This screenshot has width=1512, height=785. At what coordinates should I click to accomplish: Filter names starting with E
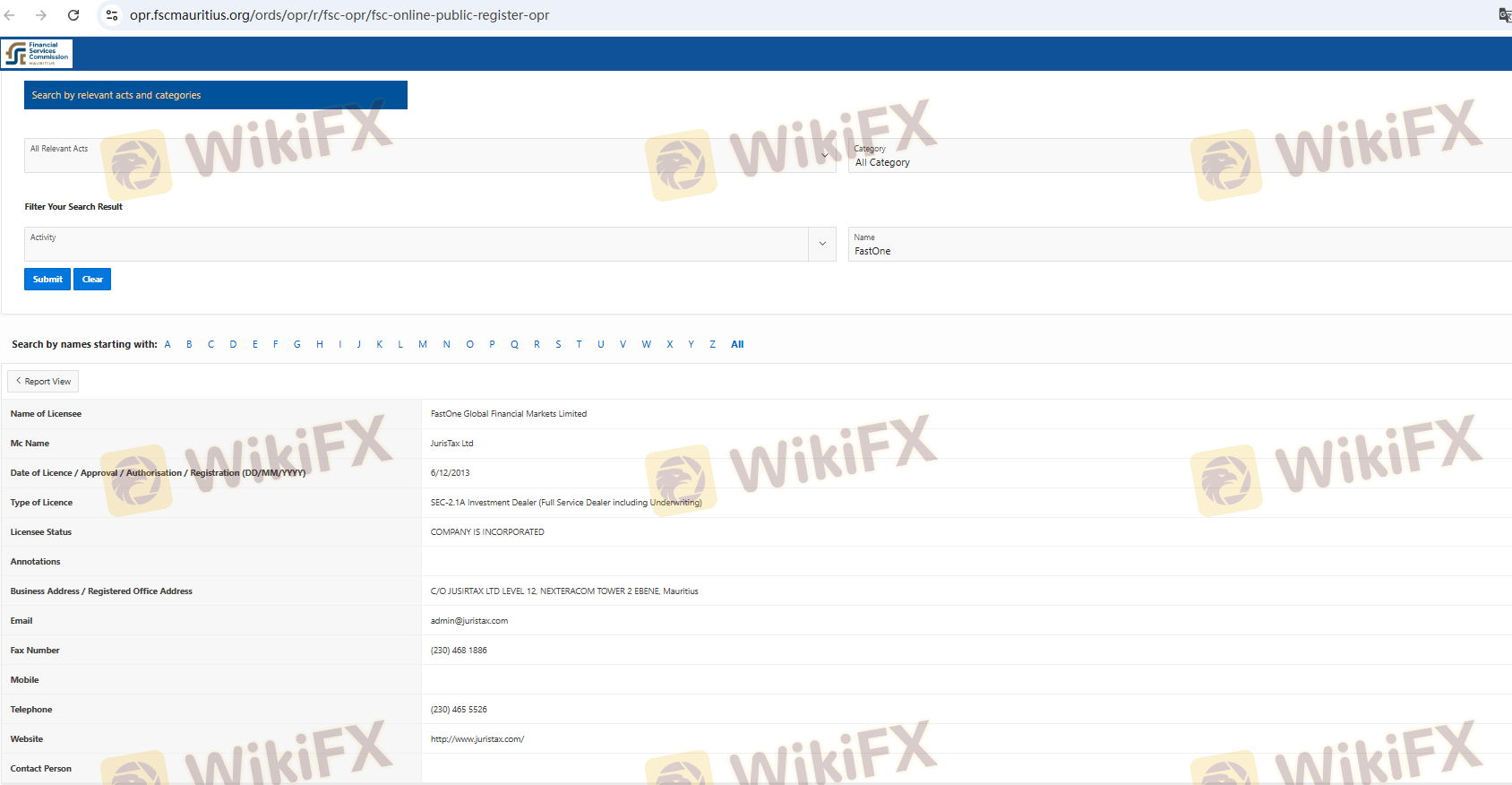point(255,344)
